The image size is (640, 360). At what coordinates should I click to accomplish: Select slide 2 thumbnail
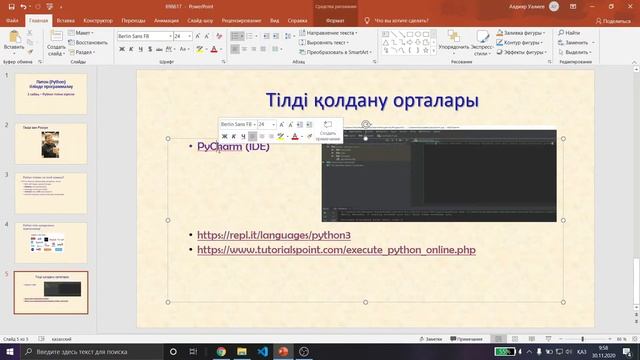(x=51, y=144)
